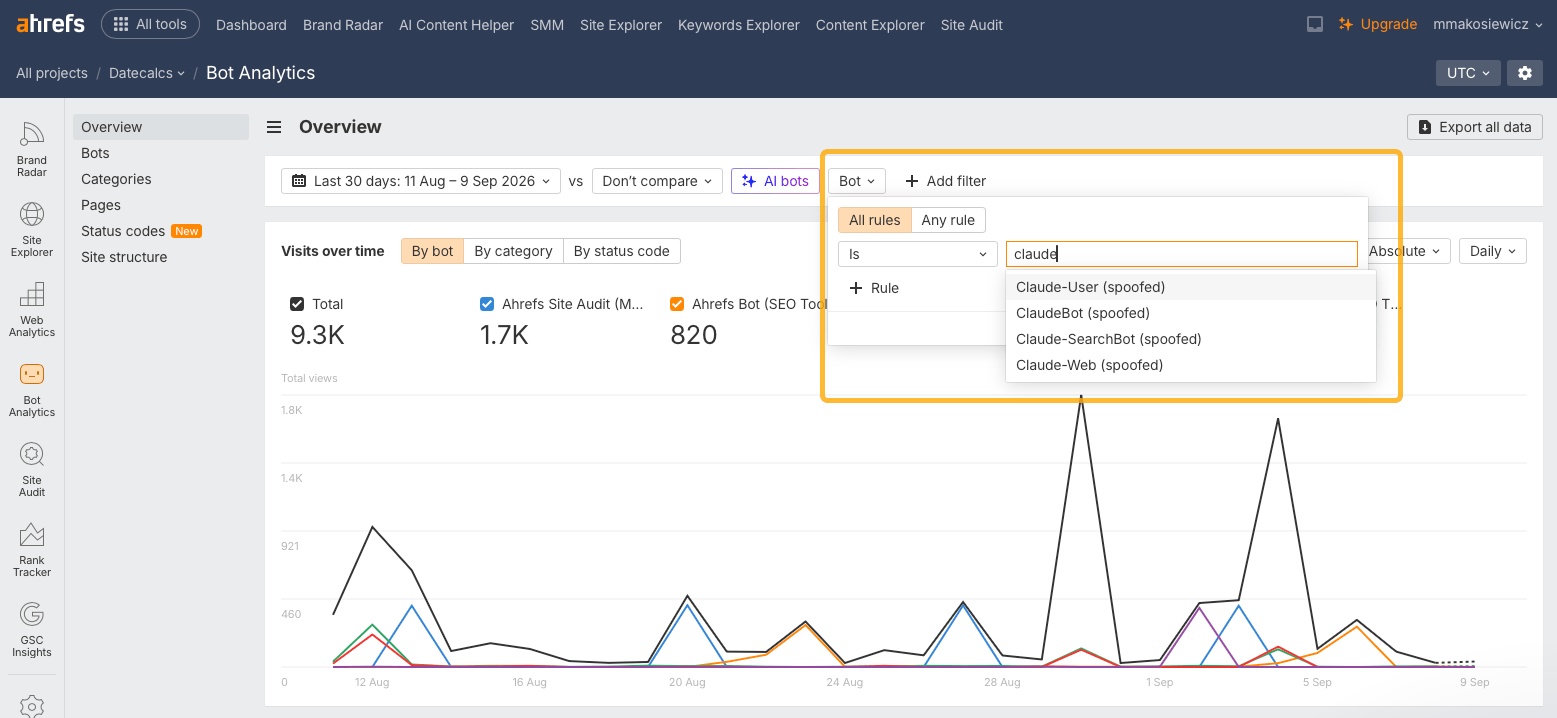
Task: Open Keywords Explorer in top navigation
Action: pos(739,25)
